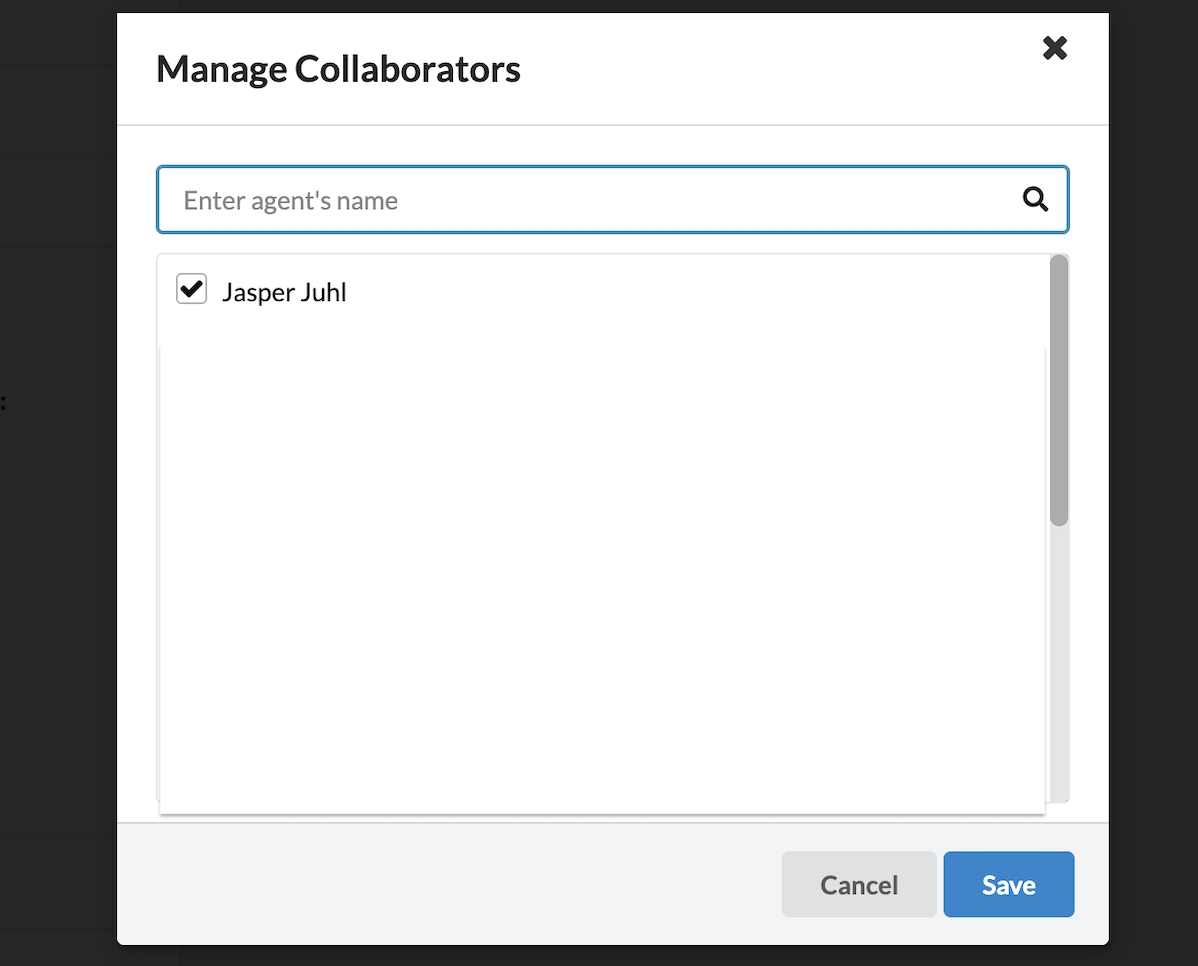Viewport: 1198px width, 966px height.
Task: Dismiss dialog using the top-right X icon
Action: click(1055, 48)
